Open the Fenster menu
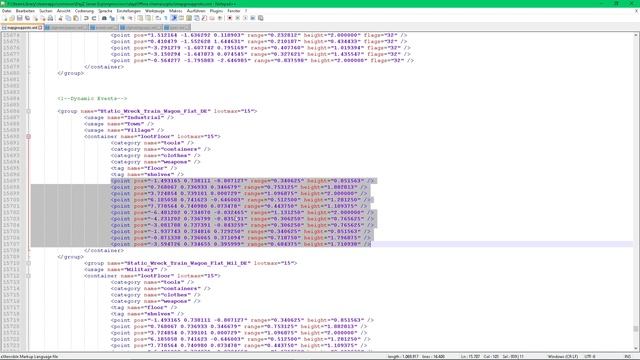640x360 pixels. click(x=234, y=11)
